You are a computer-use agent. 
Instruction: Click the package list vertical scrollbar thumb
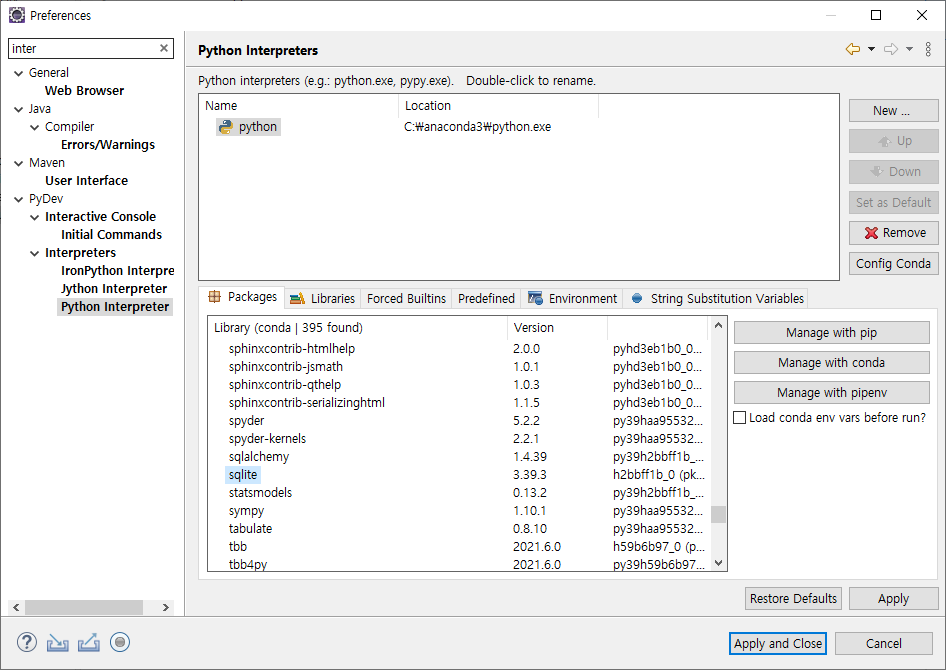(718, 514)
